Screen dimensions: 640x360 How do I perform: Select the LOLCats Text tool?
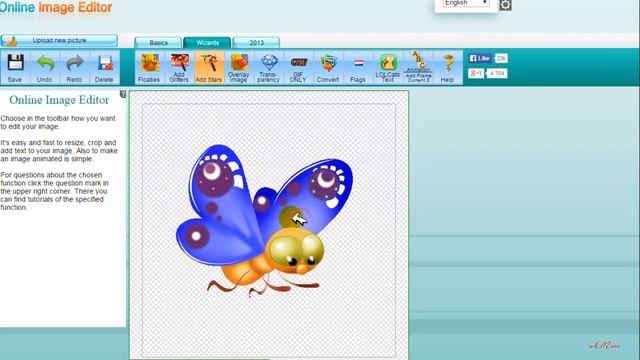tap(388, 67)
